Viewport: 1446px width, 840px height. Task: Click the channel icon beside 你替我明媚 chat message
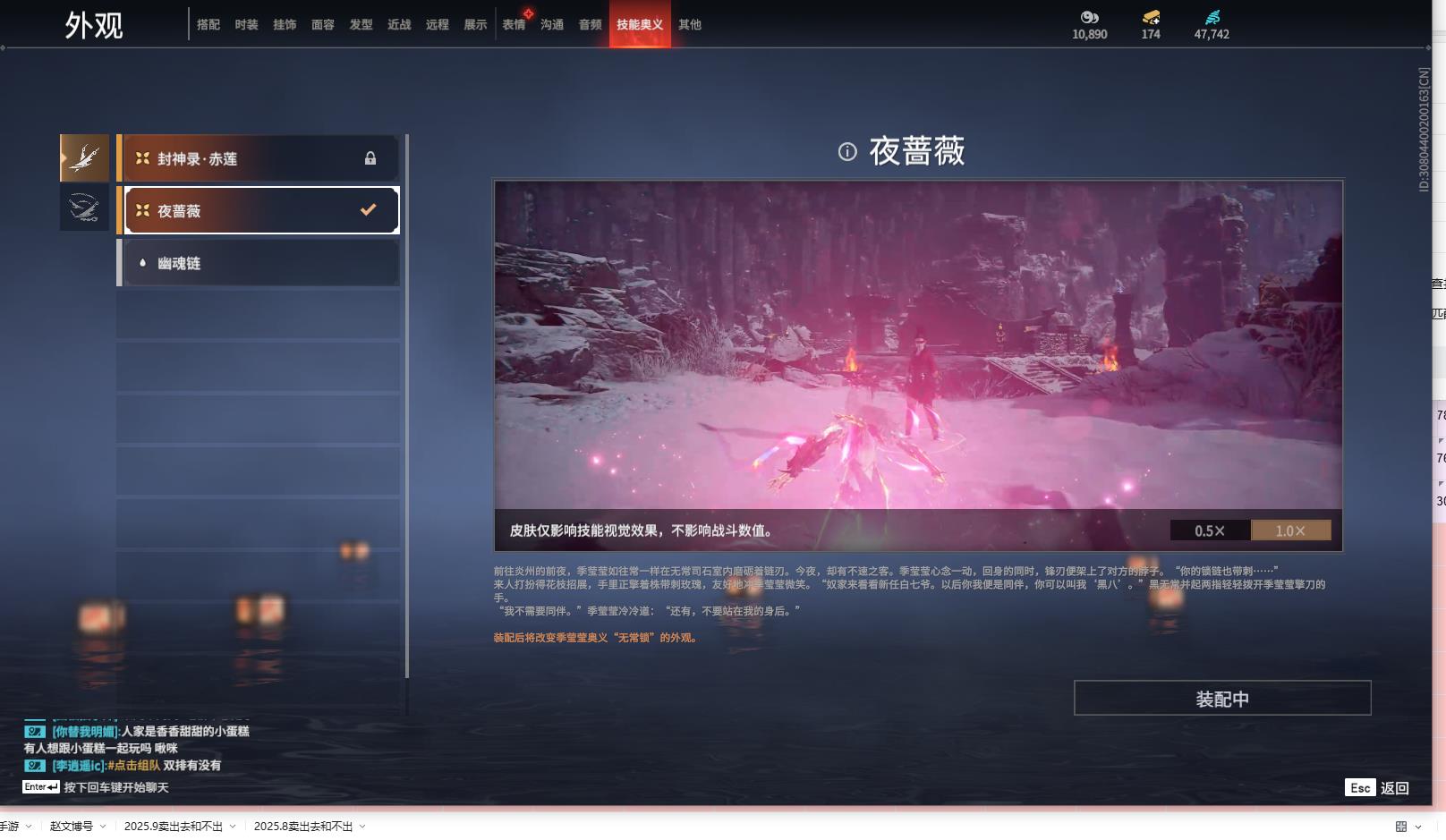[x=35, y=732]
